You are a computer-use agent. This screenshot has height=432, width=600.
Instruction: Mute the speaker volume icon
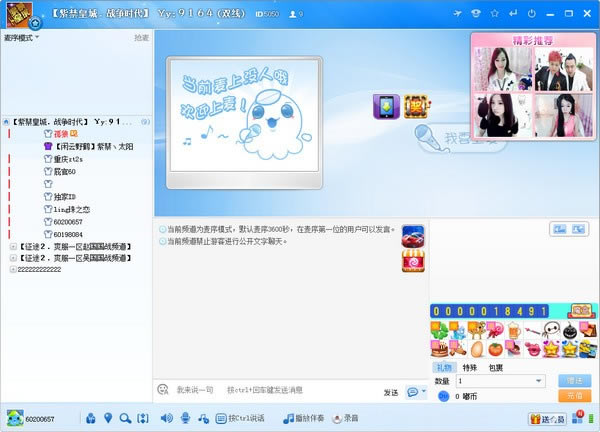point(166,418)
